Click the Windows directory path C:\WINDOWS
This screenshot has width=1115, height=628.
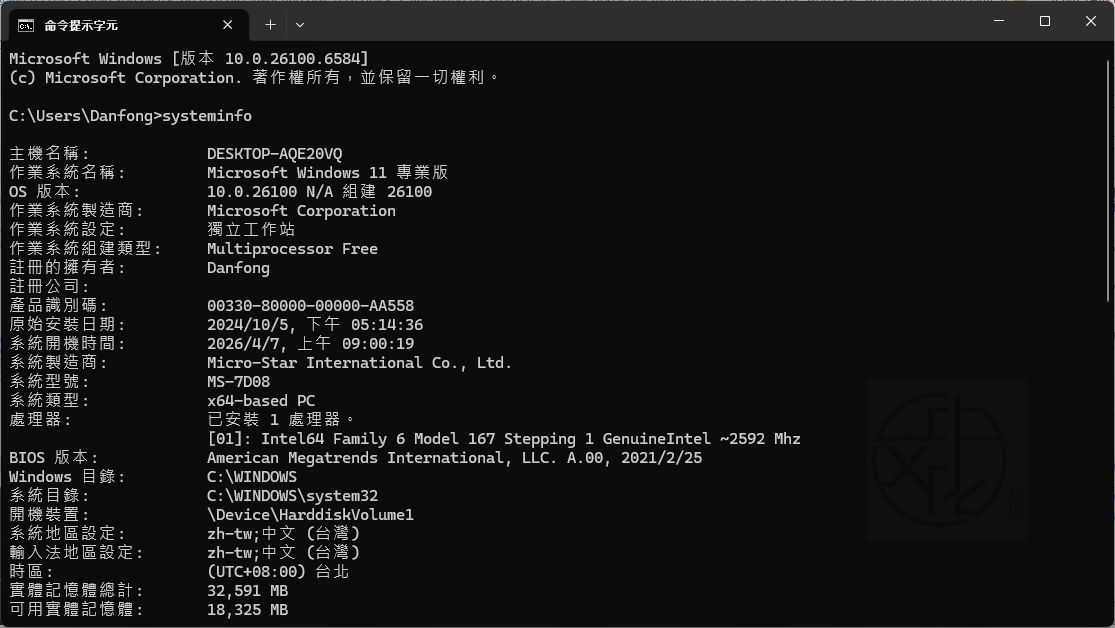[251, 476]
